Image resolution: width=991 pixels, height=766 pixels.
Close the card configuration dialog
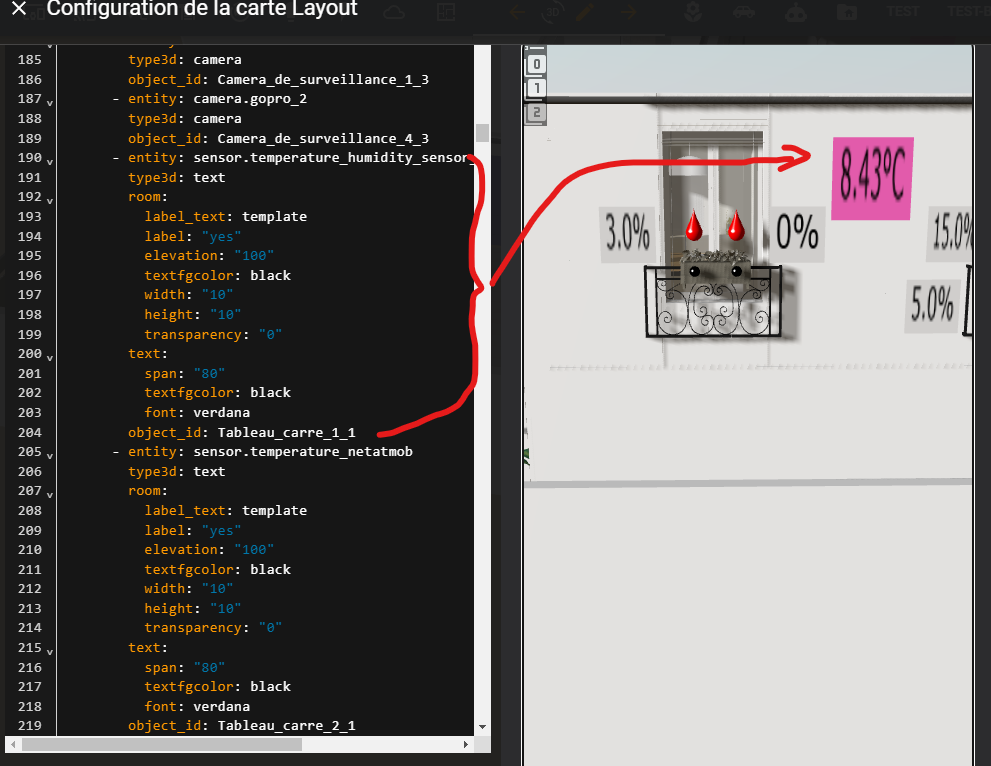pos(19,9)
